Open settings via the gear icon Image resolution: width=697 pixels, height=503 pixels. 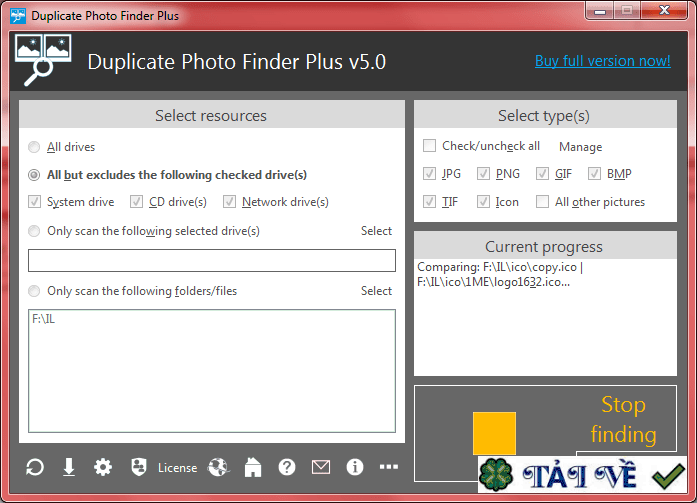(x=103, y=467)
